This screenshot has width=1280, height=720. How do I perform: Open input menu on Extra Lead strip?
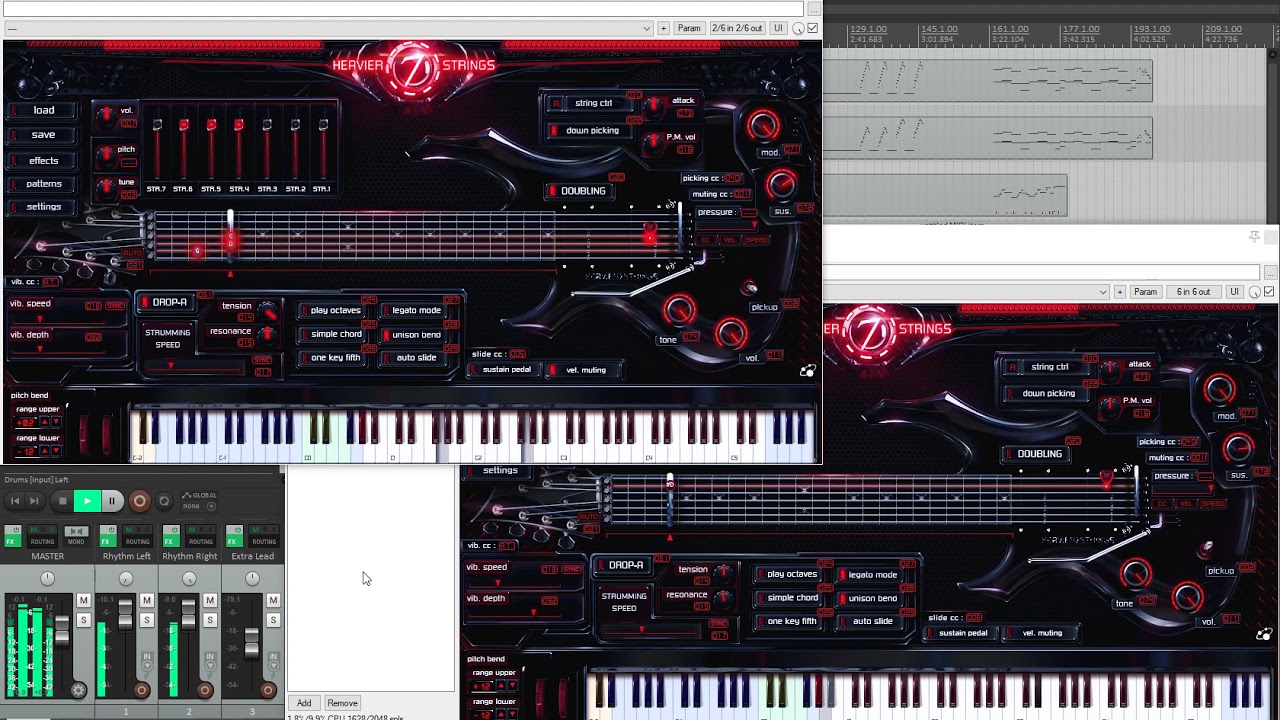click(x=272, y=660)
